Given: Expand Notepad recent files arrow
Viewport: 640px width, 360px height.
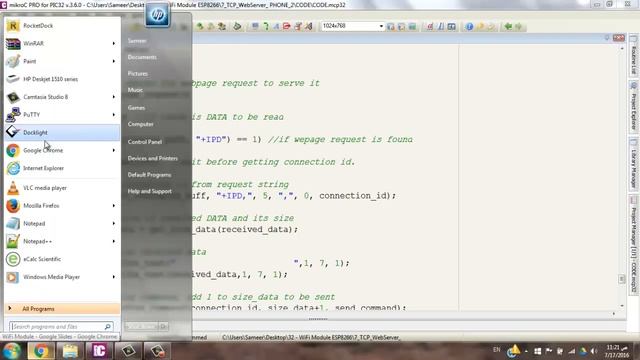Looking at the screenshot, I should pyautogui.click(x=114, y=223).
